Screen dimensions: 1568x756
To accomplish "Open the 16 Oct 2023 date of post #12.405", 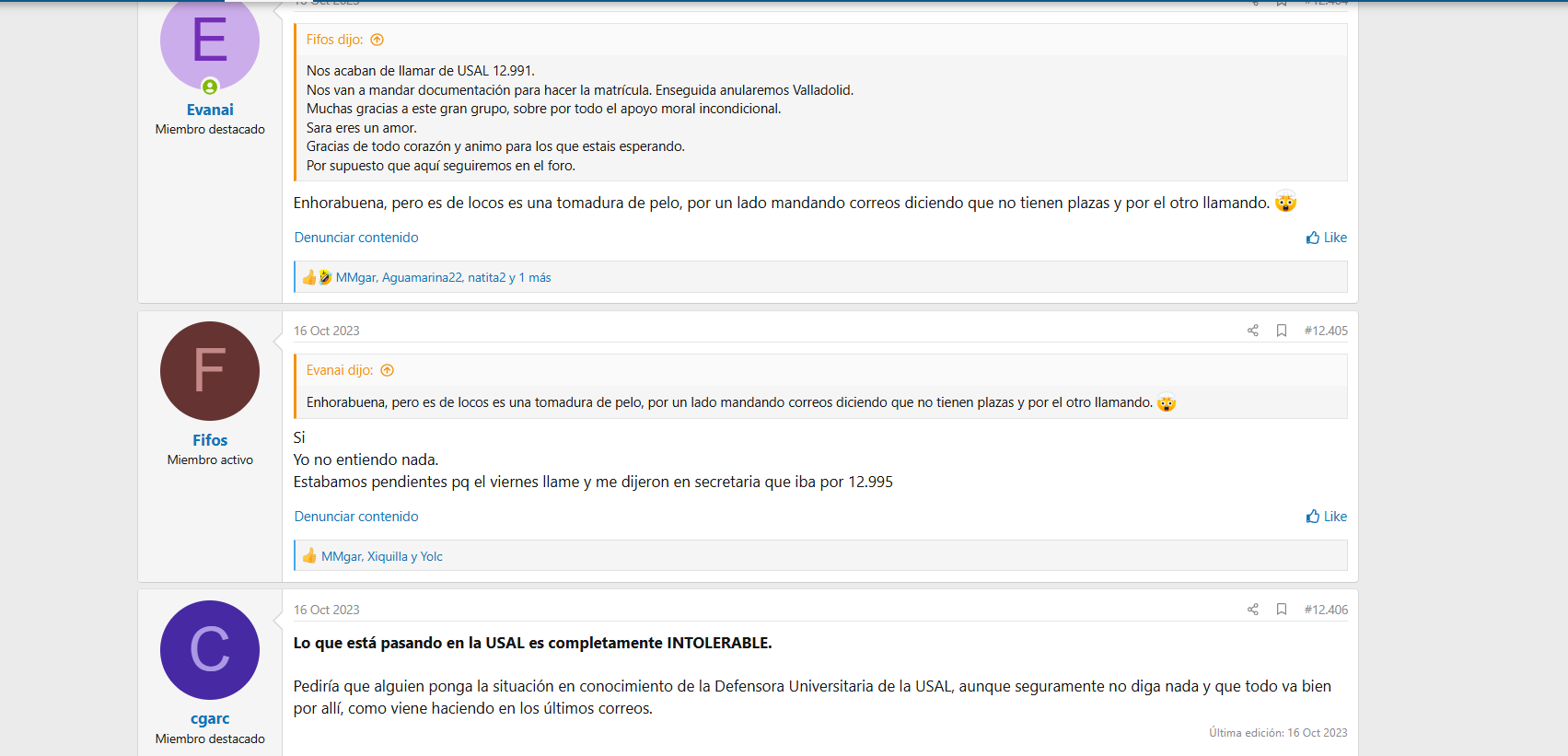I will pos(327,331).
